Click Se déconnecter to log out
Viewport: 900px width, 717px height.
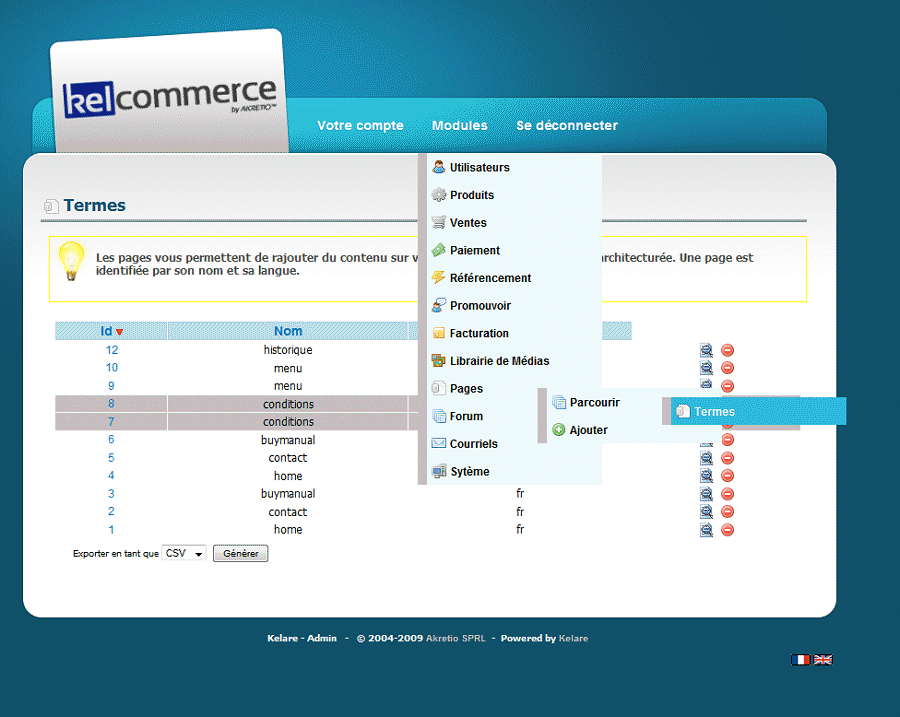(x=566, y=126)
